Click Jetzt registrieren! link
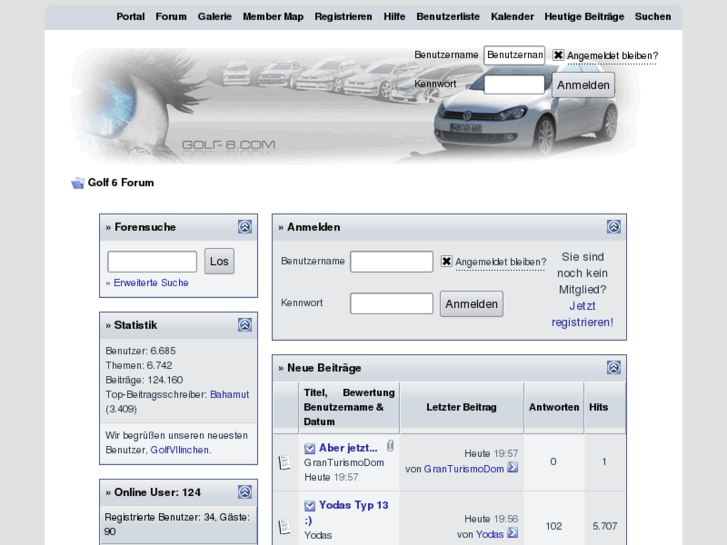The height and width of the screenshot is (545, 727). click(582, 314)
